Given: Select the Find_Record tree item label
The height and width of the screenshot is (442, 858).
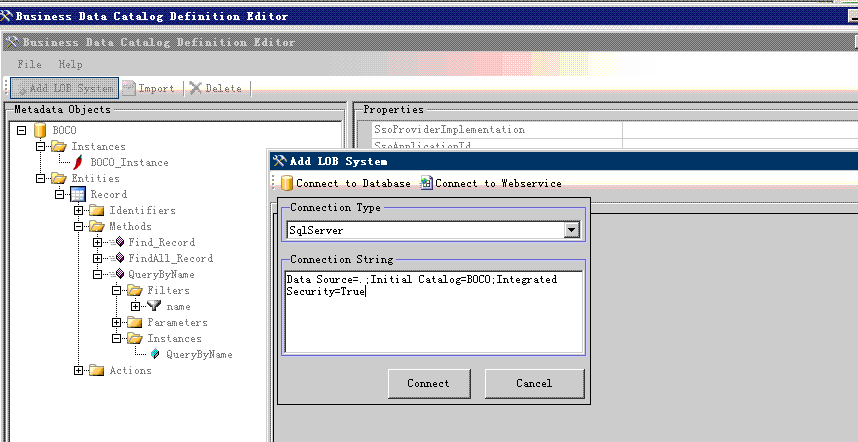Looking at the screenshot, I should (162, 242).
